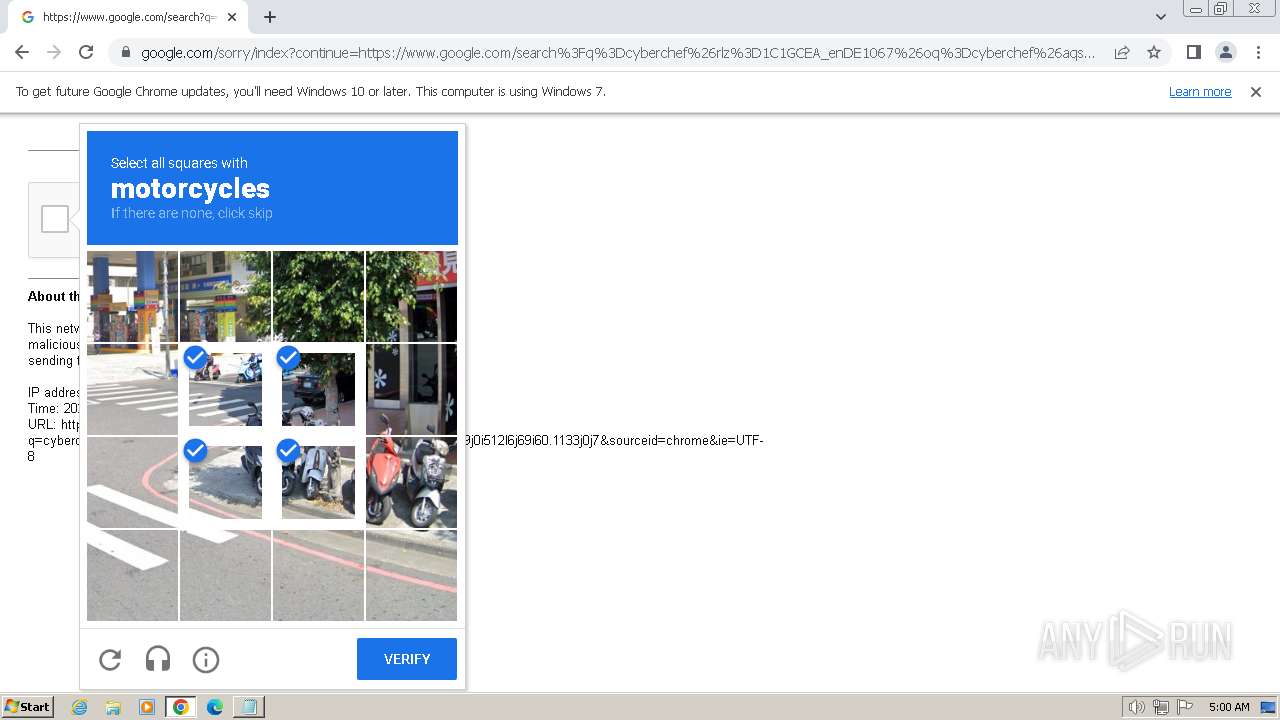Share this page icon
This screenshot has height=720, width=1280.
tap(1122, 52)
